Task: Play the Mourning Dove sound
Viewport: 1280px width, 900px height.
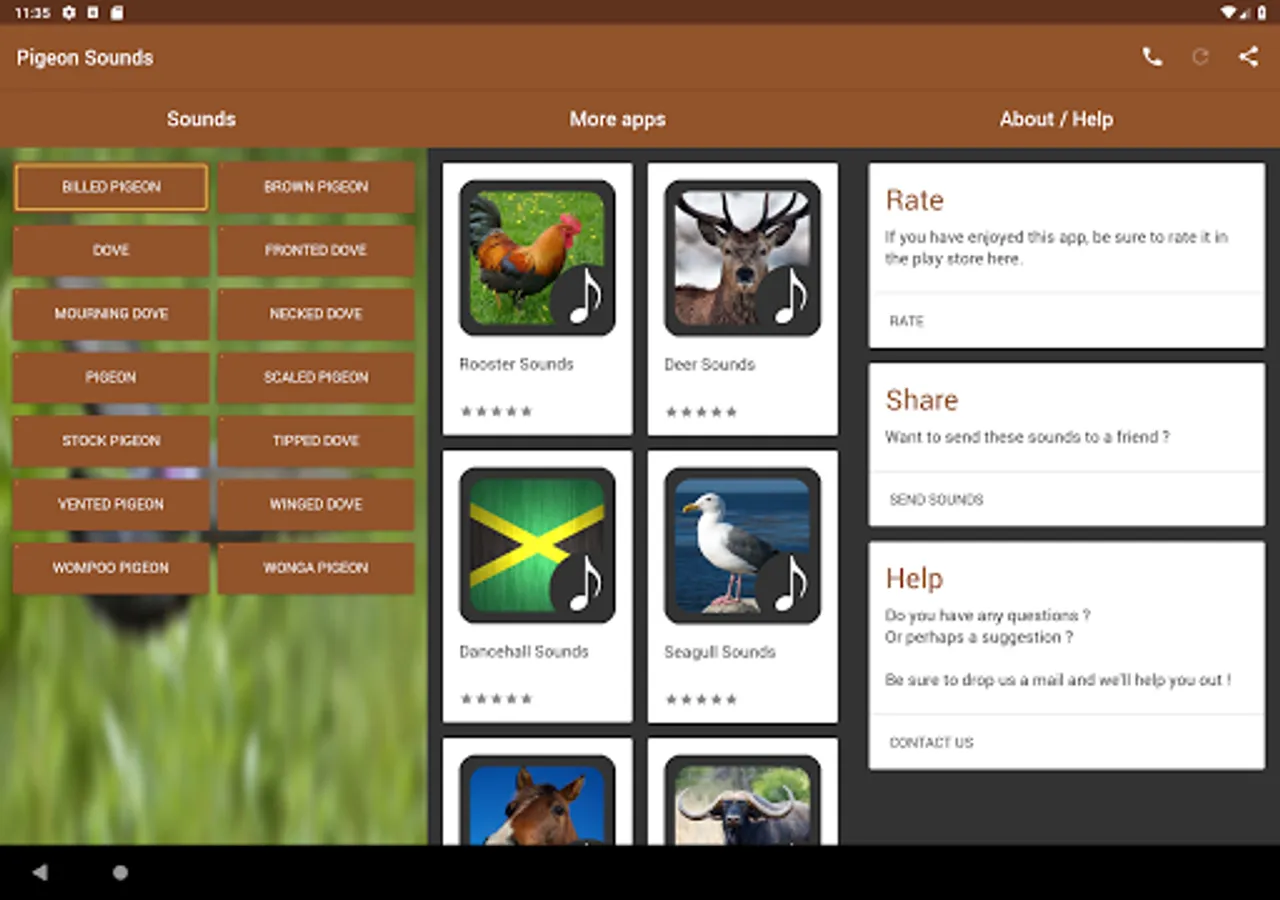Action: pyautogui.click(x=111, y=314)
